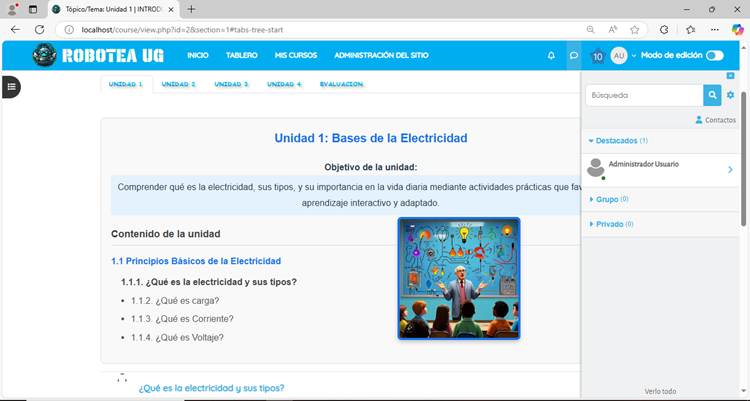The image size is (750, 401).
Task: Open the Evaluacion tab
Action: pyautogui.click(x=341, y=85)
